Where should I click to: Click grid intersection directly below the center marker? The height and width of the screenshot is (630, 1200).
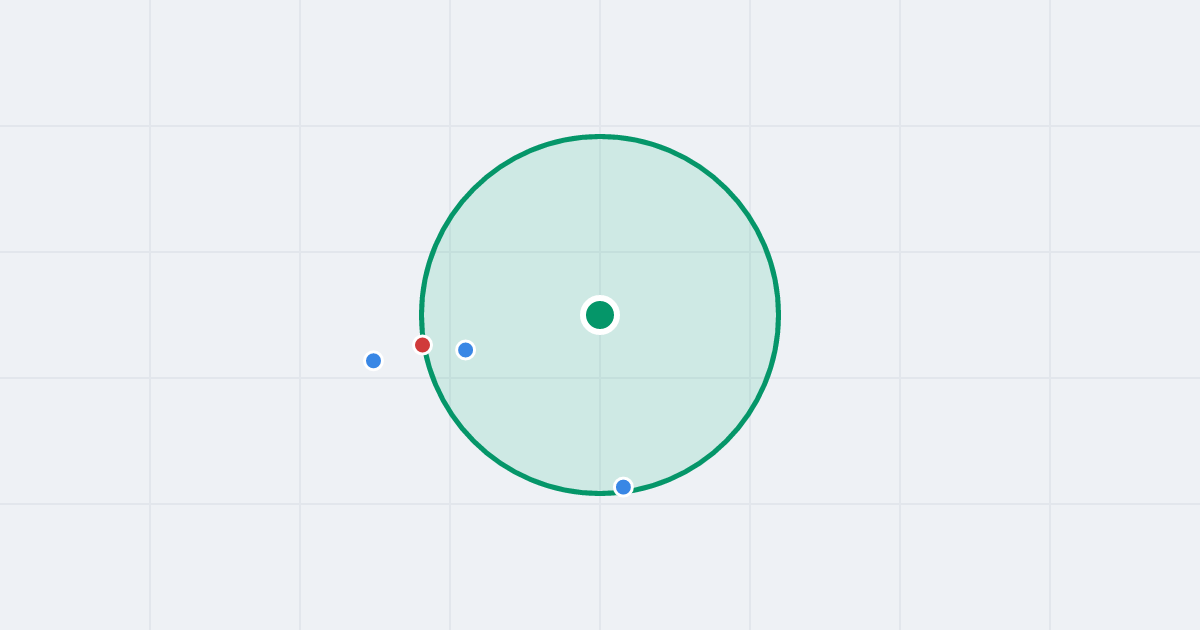tap(600, 378)
